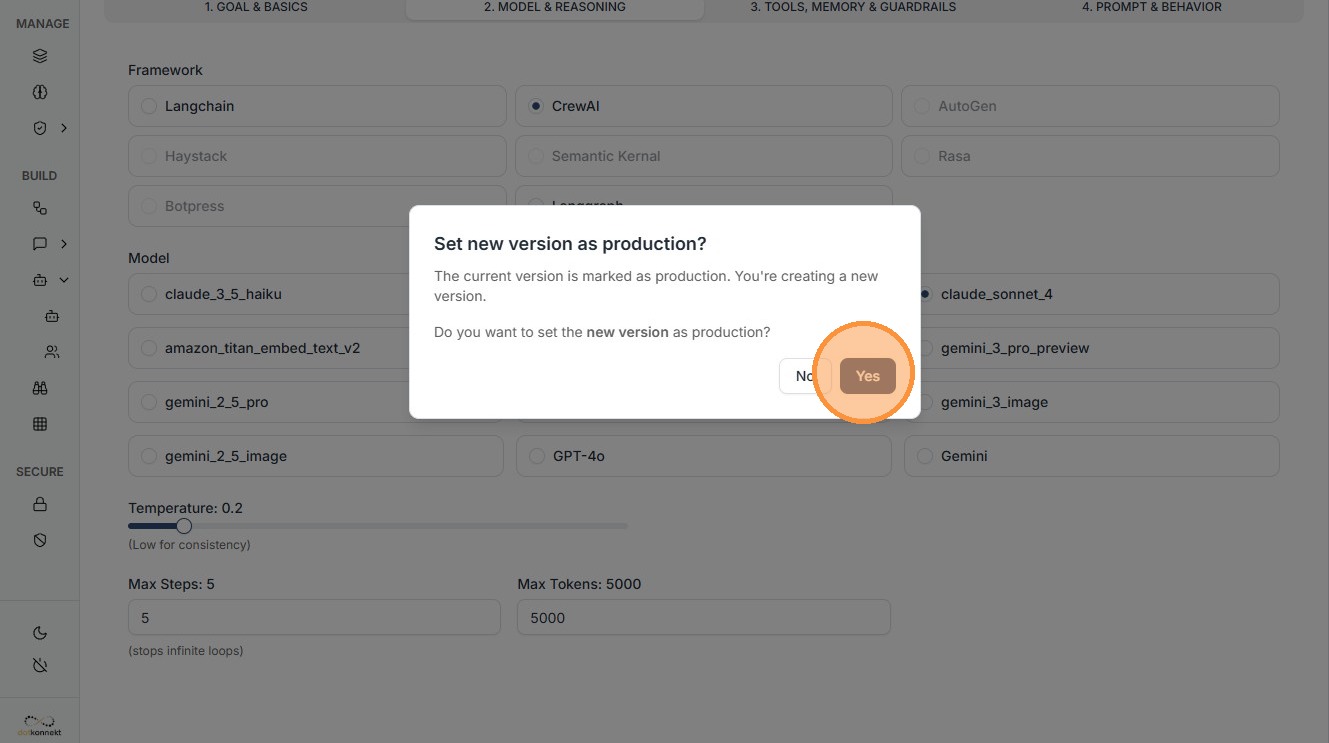Click the Max Tokens input field

[704, 617]
